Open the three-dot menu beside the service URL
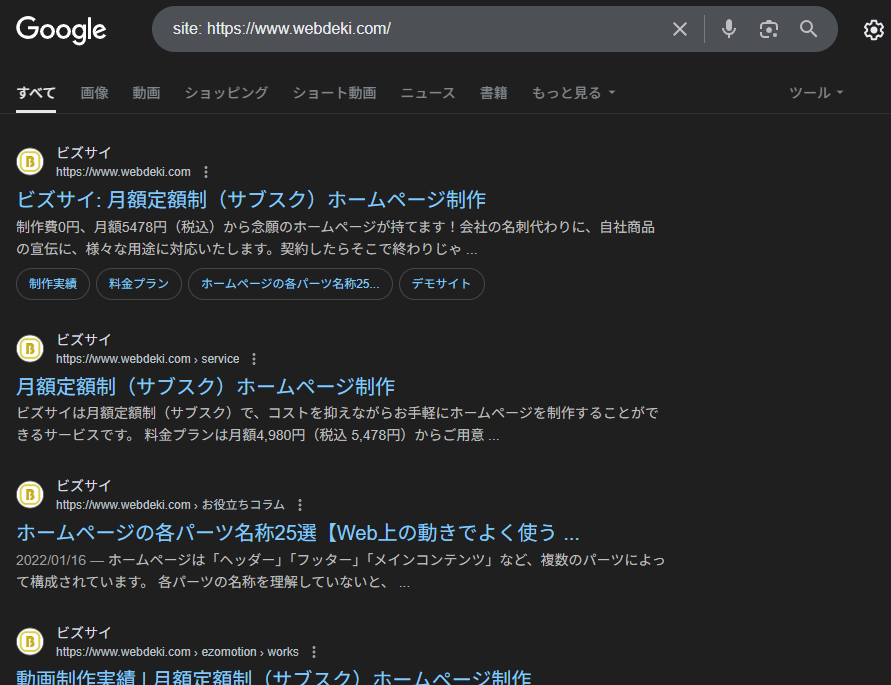This screenshot has height=685, width=891. [254, 359]
